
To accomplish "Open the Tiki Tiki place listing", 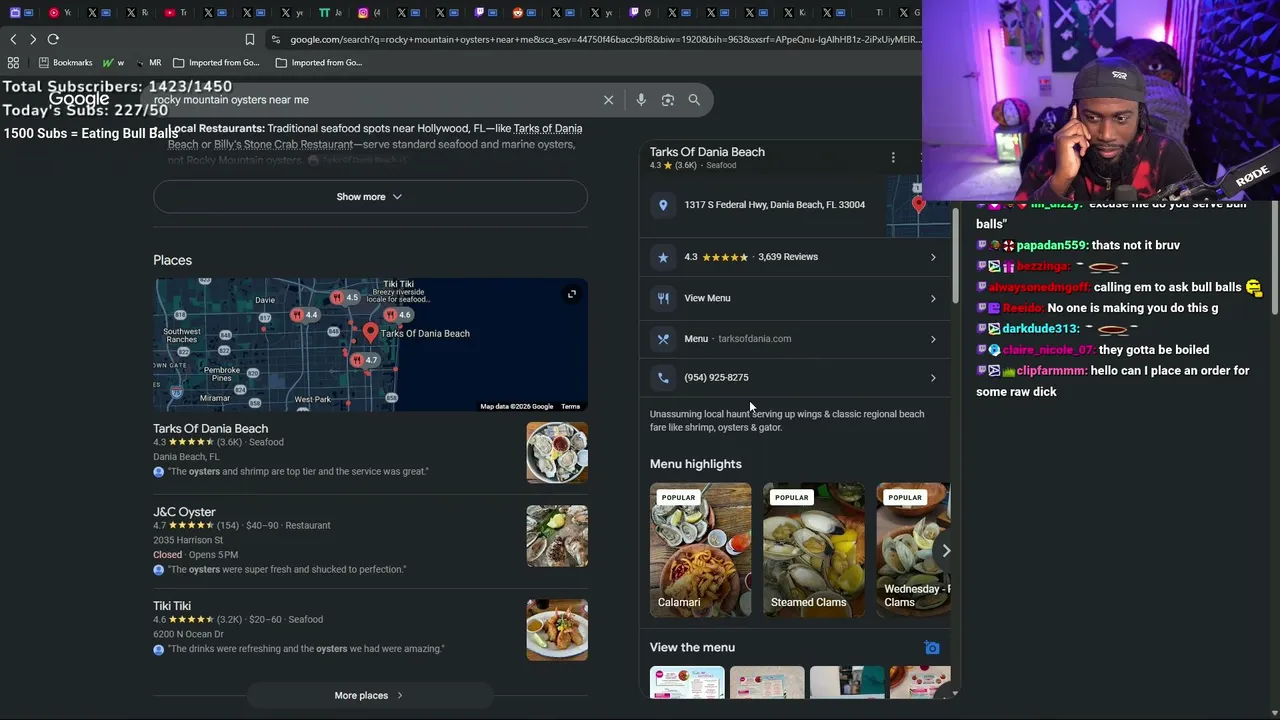I will click(x=172, y=606).
